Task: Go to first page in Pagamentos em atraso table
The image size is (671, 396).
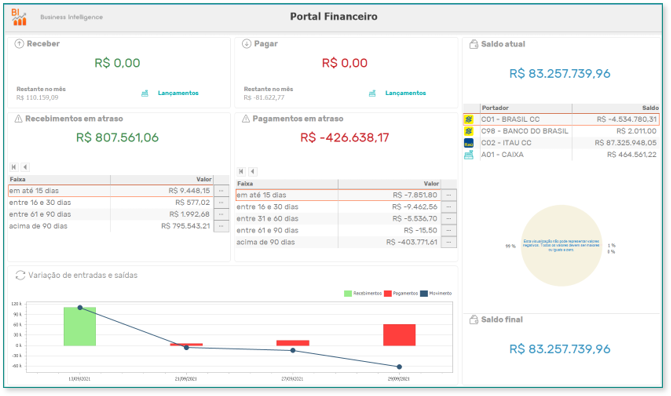Action: point(241,171)
